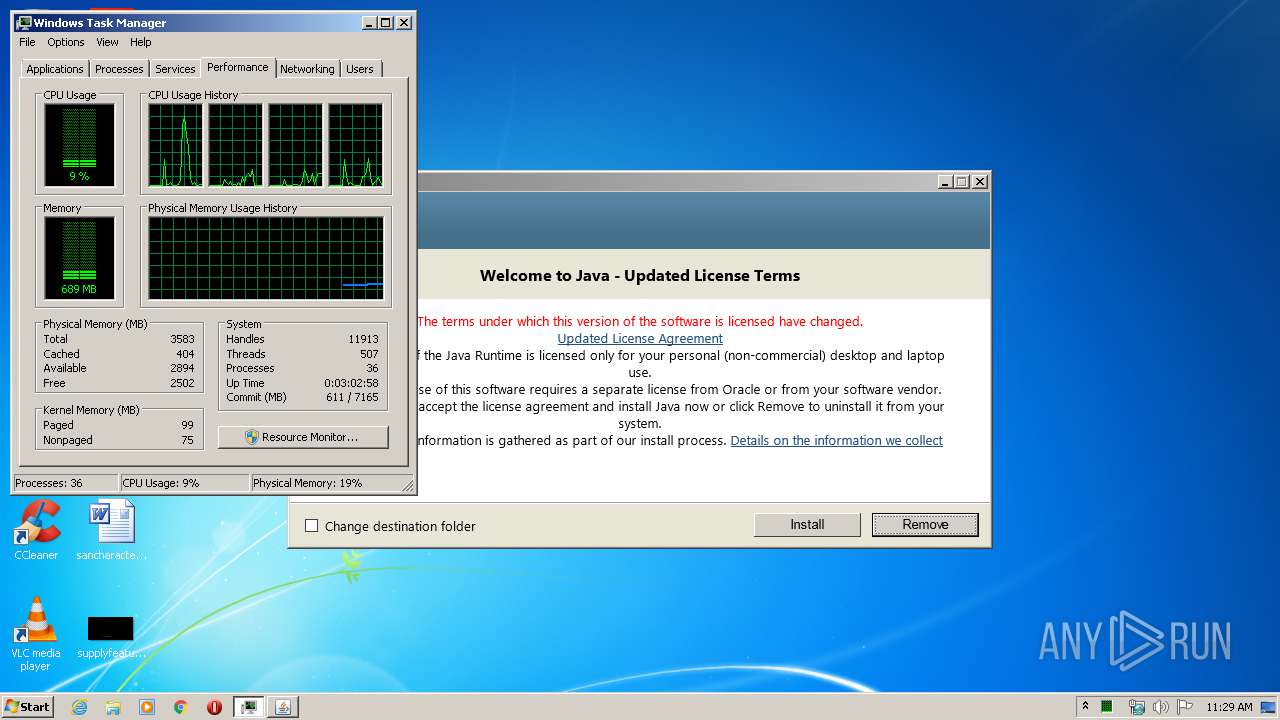
Task: Open the Help menu in Task Manager
Action: (141, 42)
